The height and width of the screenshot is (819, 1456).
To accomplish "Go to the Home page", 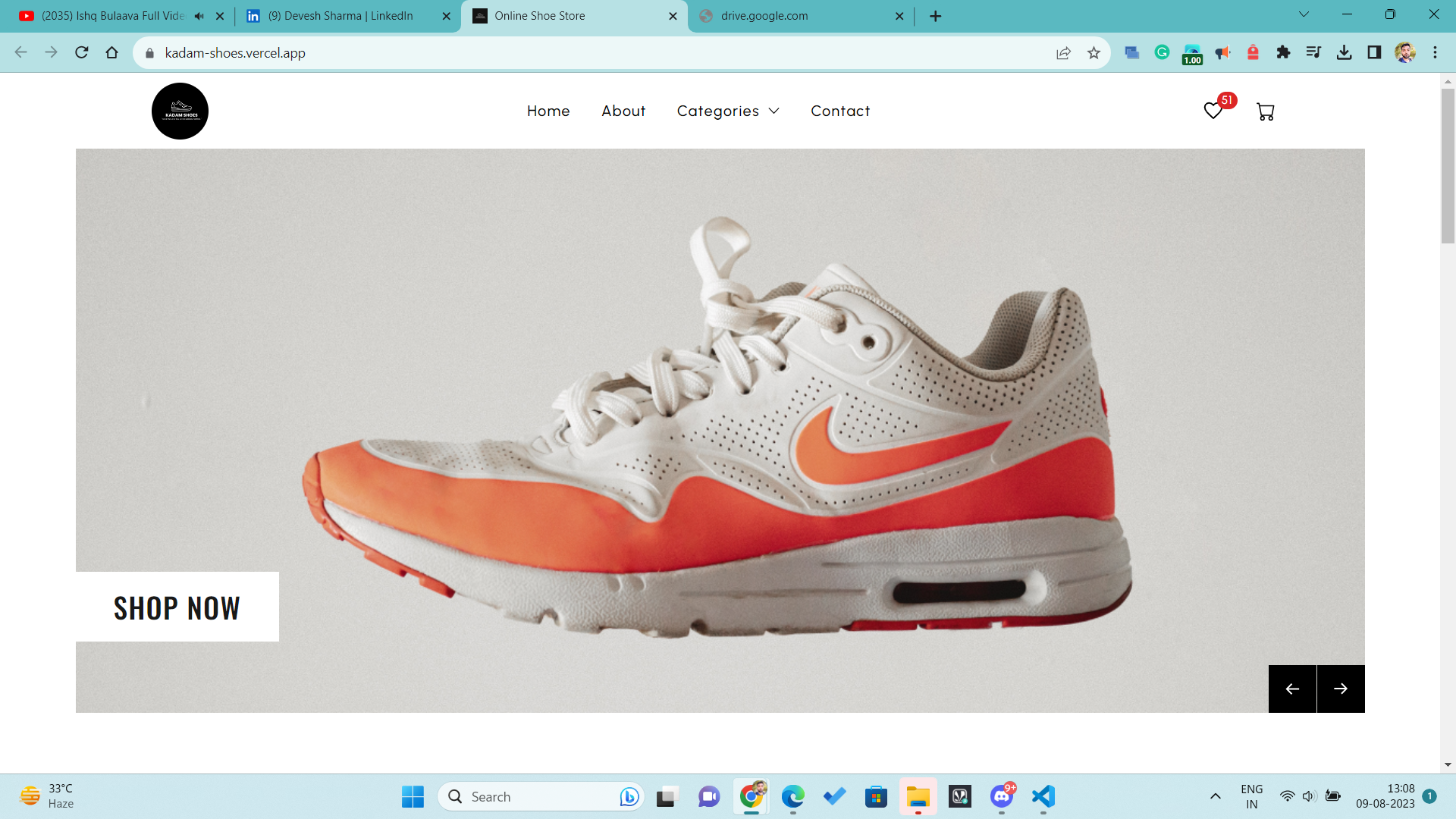I will 548,111.
